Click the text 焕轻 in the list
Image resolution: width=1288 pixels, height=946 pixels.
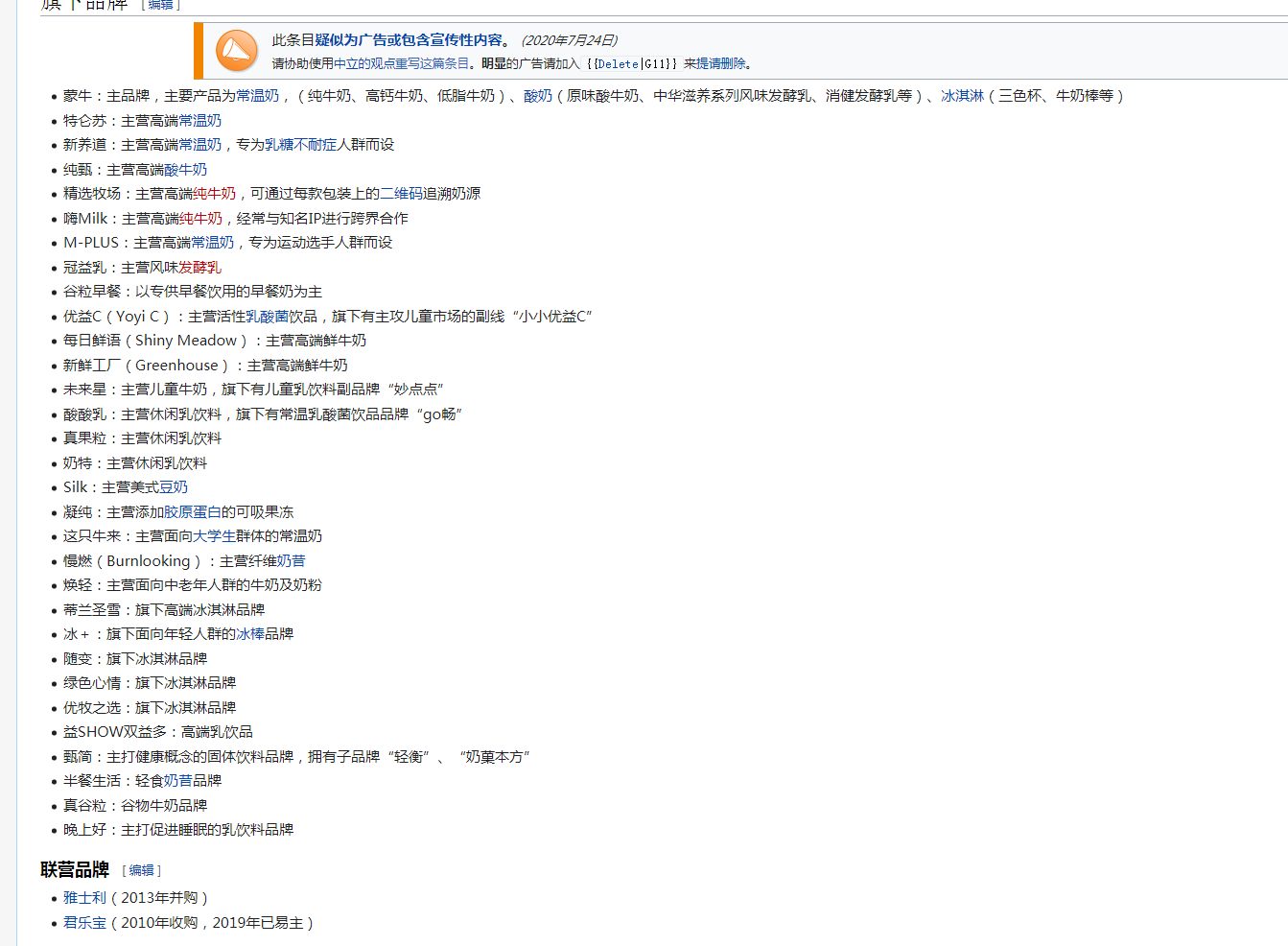(78, 585)
